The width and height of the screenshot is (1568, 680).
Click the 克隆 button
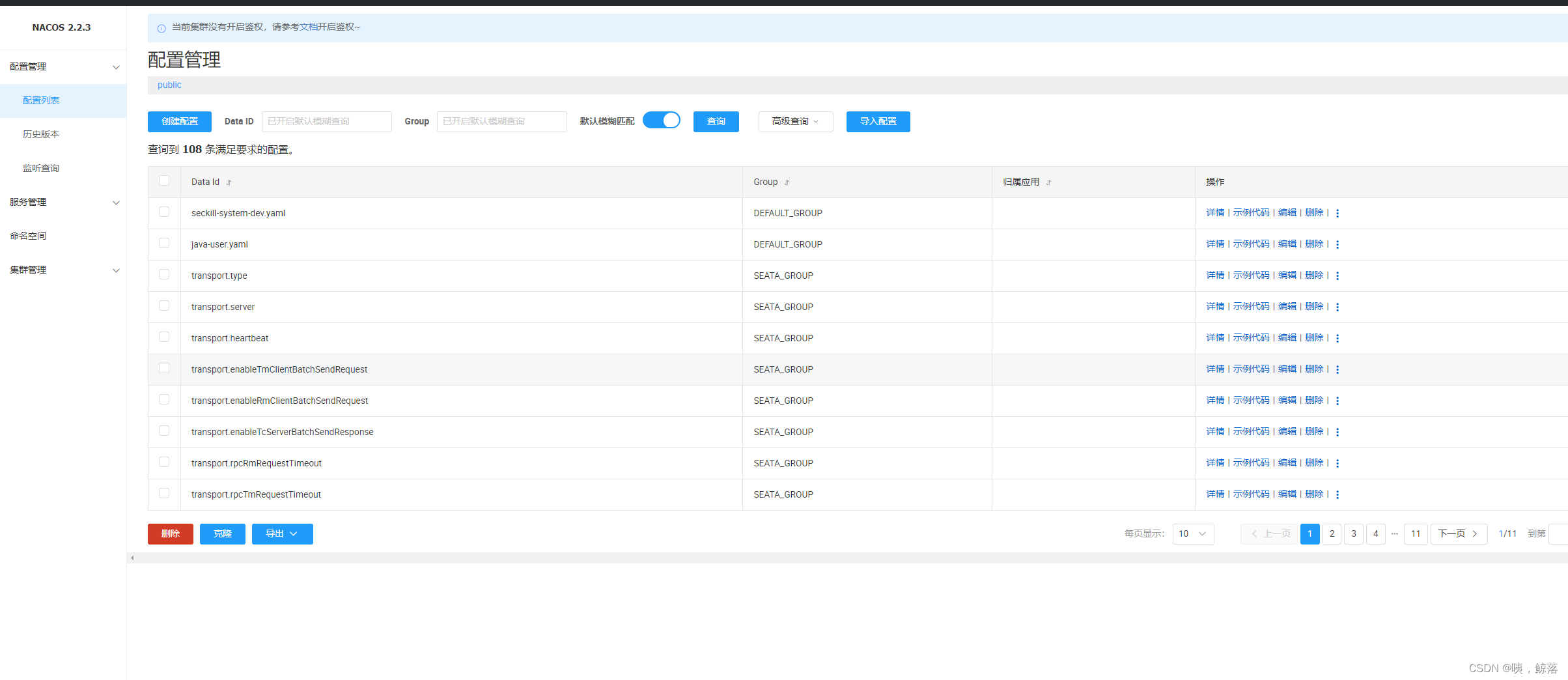coord(223,533)
